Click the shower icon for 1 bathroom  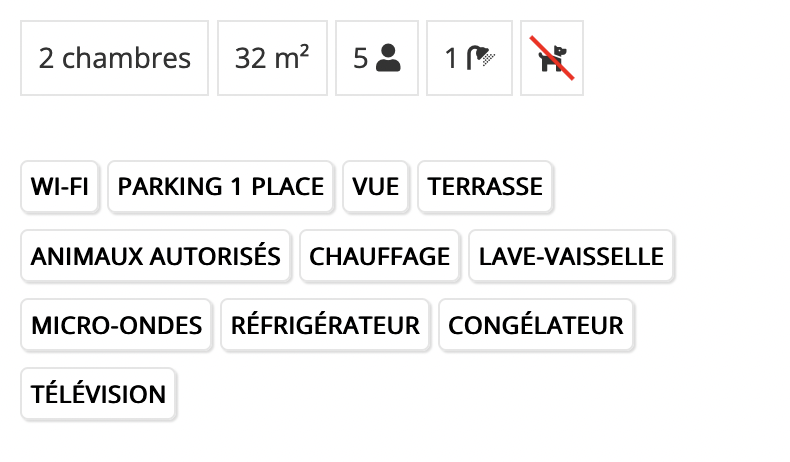pyautogui.click(x=481, y=58)
